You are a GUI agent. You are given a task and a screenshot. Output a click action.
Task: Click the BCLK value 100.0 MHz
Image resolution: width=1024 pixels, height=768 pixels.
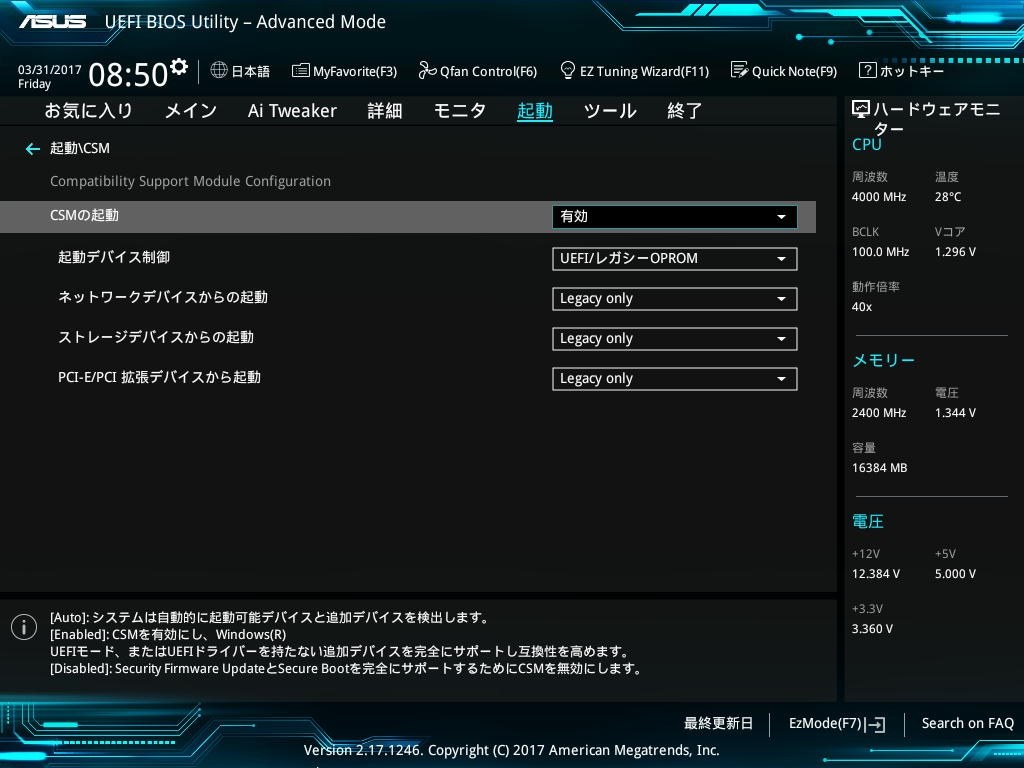pyautogui.click(x=880, y=252)
